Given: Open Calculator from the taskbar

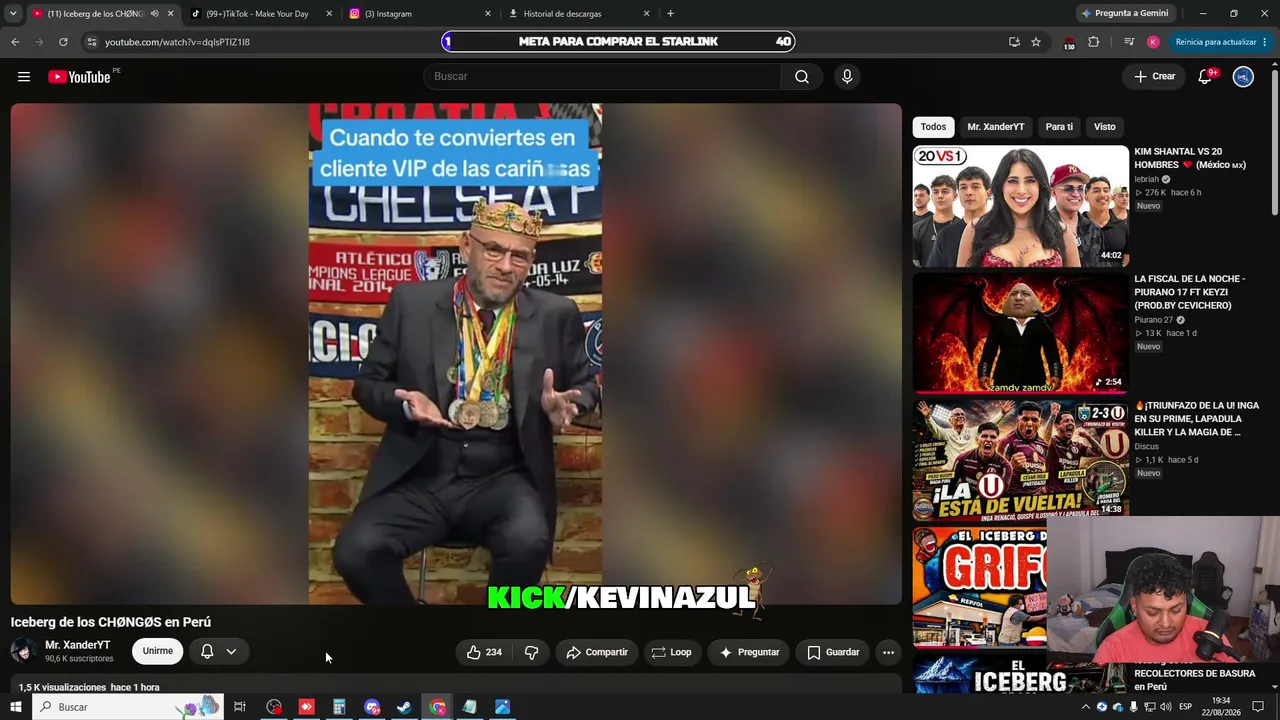Looking at the screenshot, I should (339, 707).
